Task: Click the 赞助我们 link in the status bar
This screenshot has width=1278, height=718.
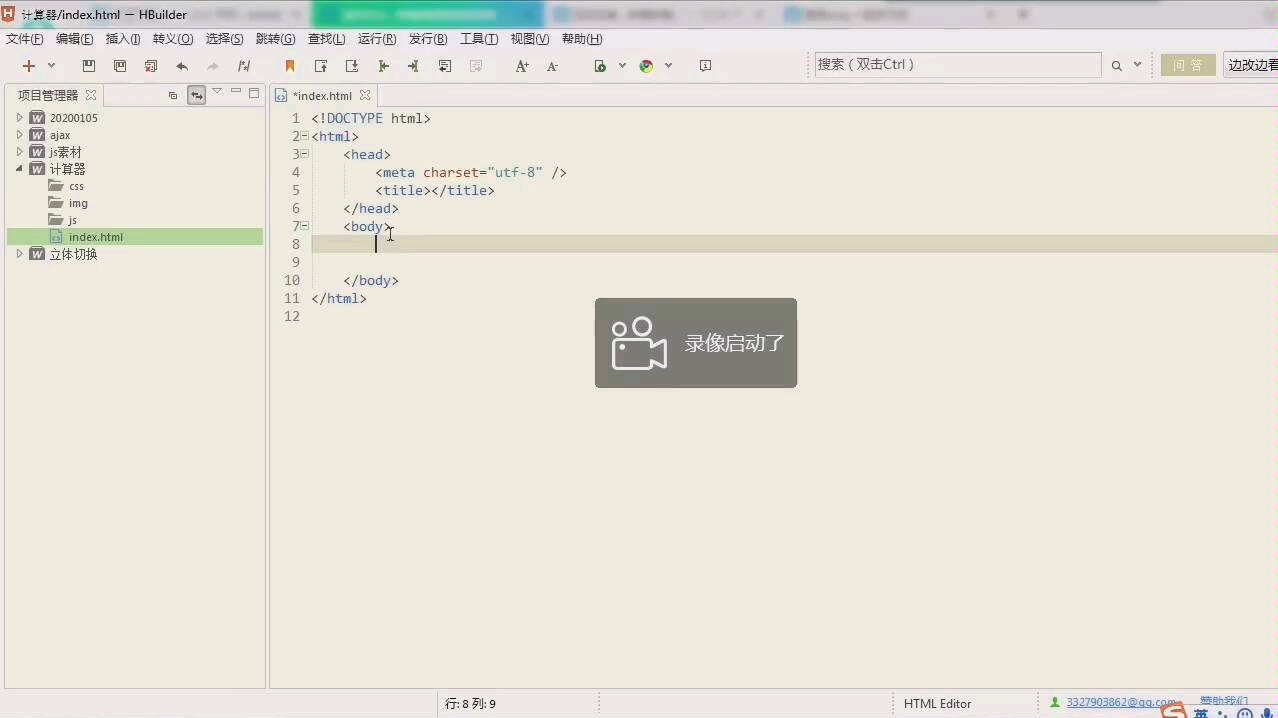Action: coord(1222,701)
